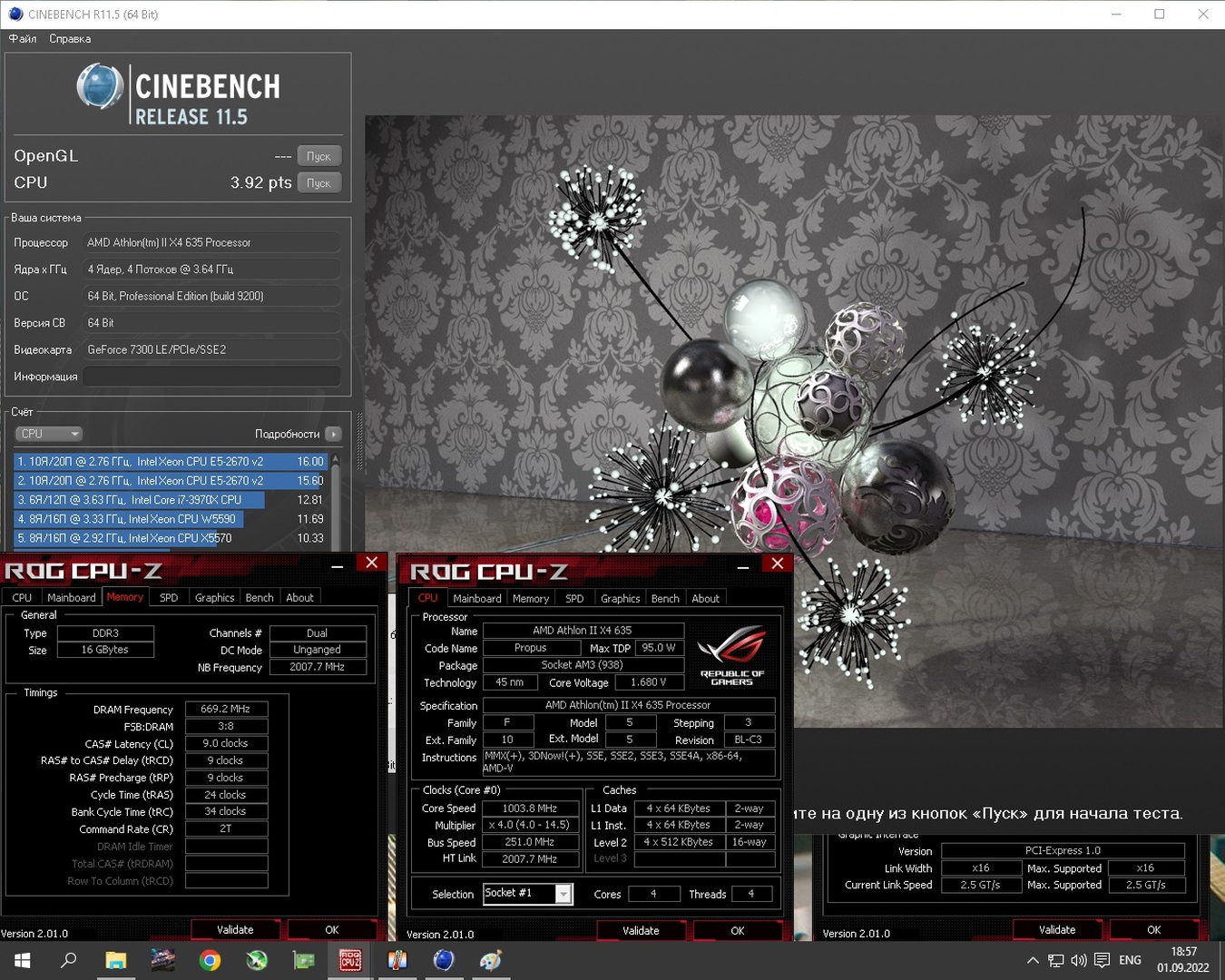This screenshot has height=980, width=1225.
Task: Open Bench tab in Memory window
Action: point(260,597)
